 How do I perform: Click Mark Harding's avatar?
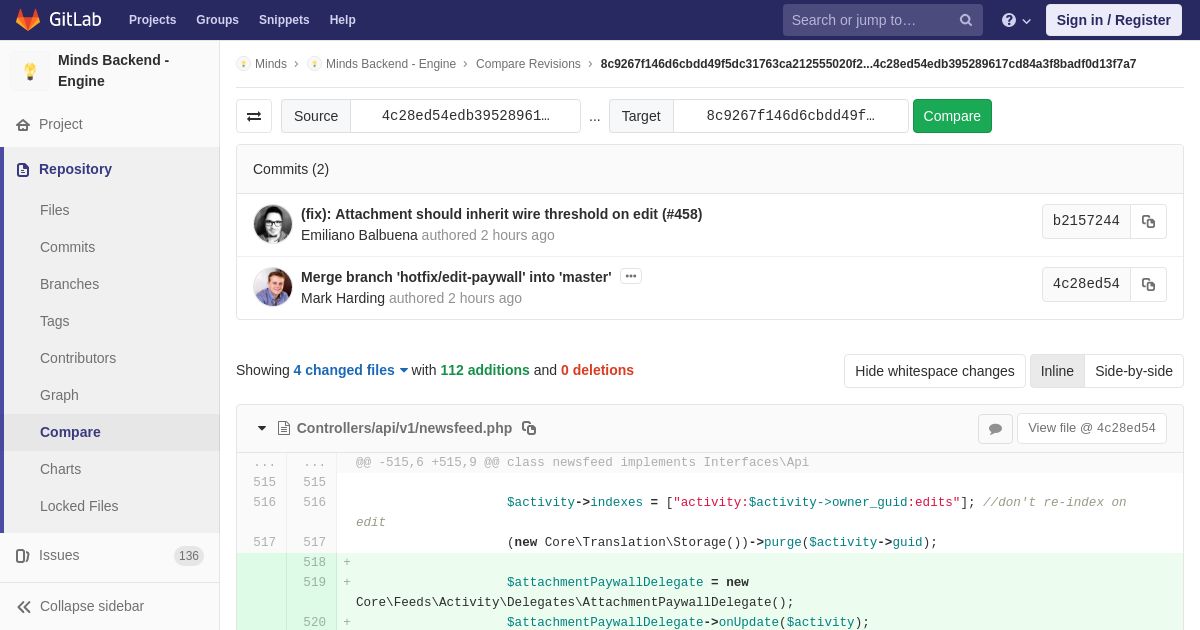tap(273, 287)
